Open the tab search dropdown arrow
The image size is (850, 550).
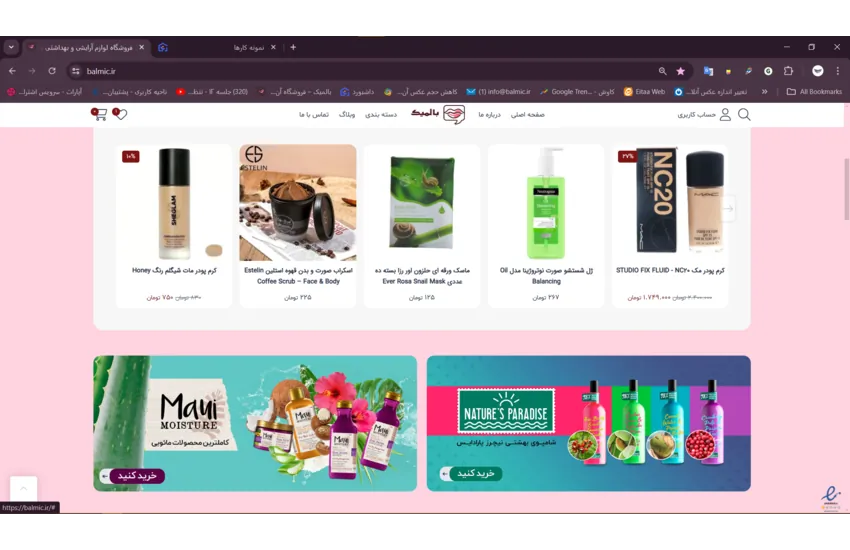pos(11,47)
